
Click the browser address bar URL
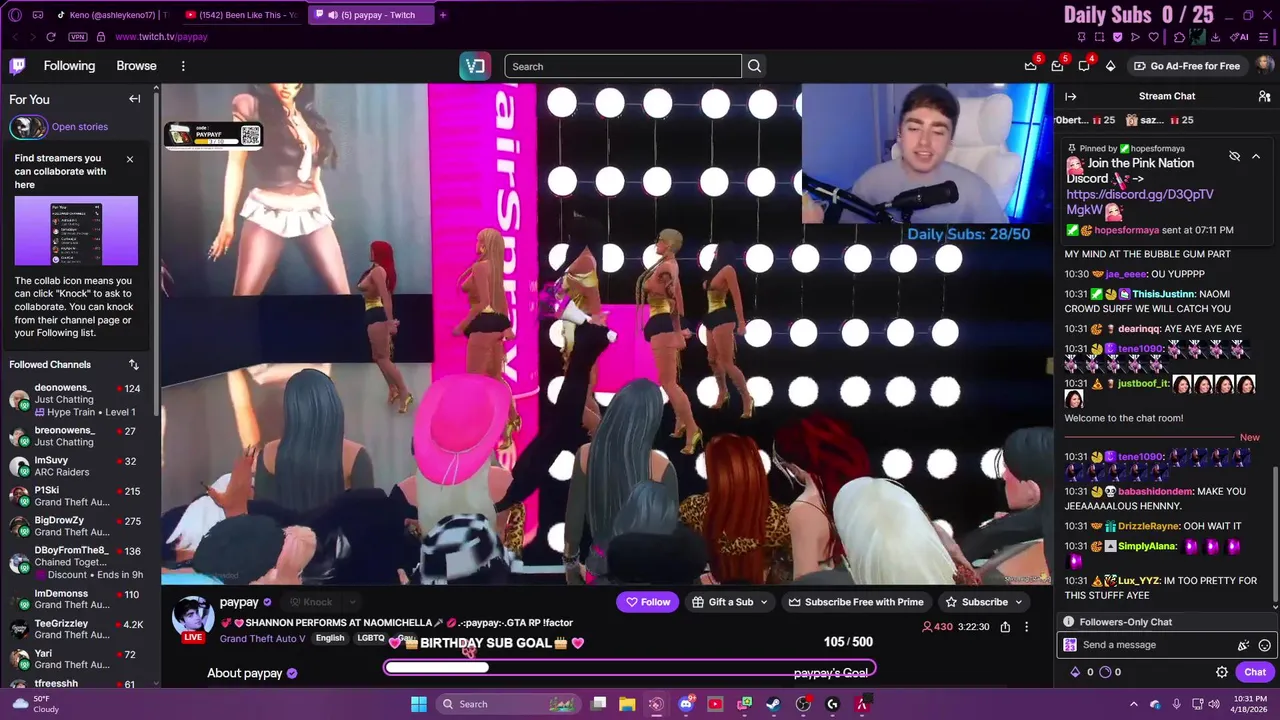[161, 37]
